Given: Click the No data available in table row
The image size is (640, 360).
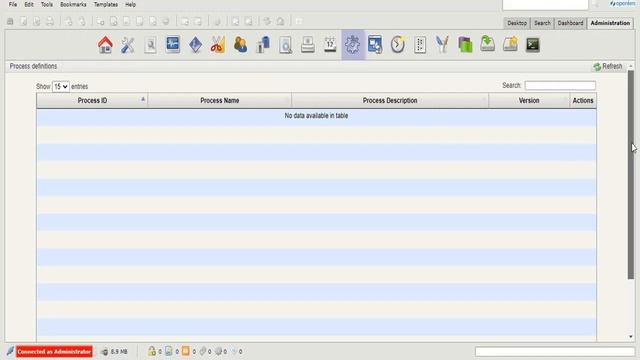Looking at the screenshot, I should pos(316,116).
